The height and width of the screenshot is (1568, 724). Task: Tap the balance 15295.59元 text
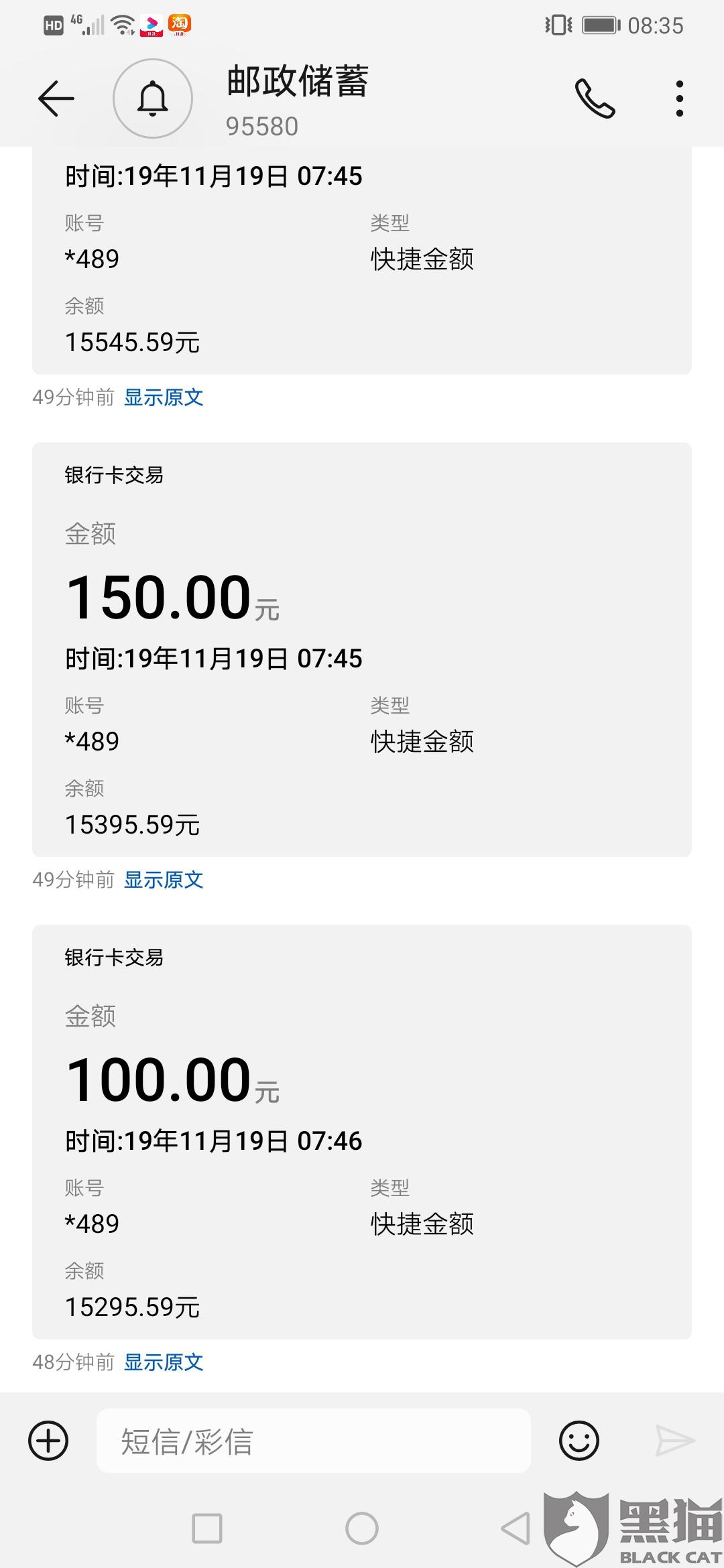coord(133,1307)
